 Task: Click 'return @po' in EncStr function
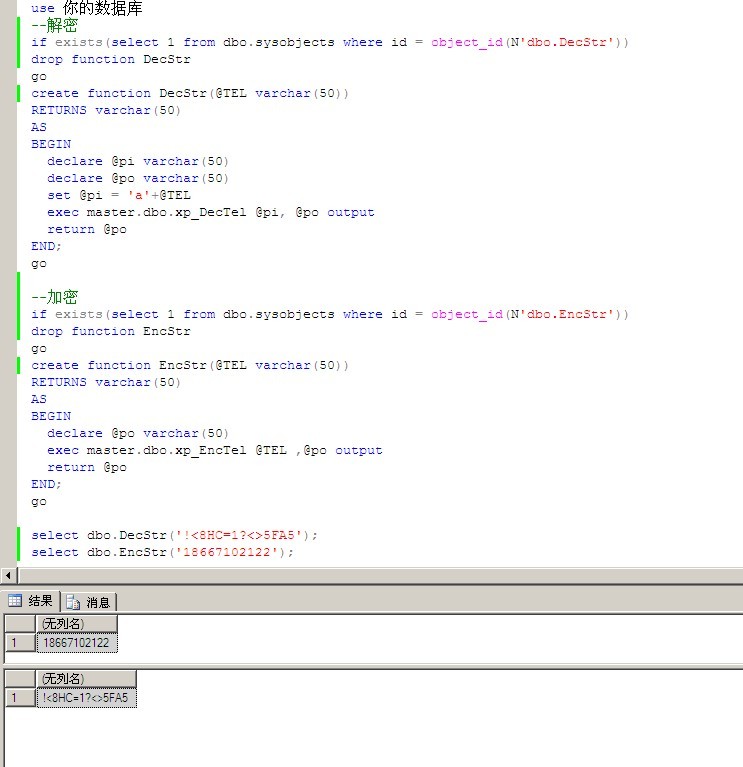[x=87, y=467]
